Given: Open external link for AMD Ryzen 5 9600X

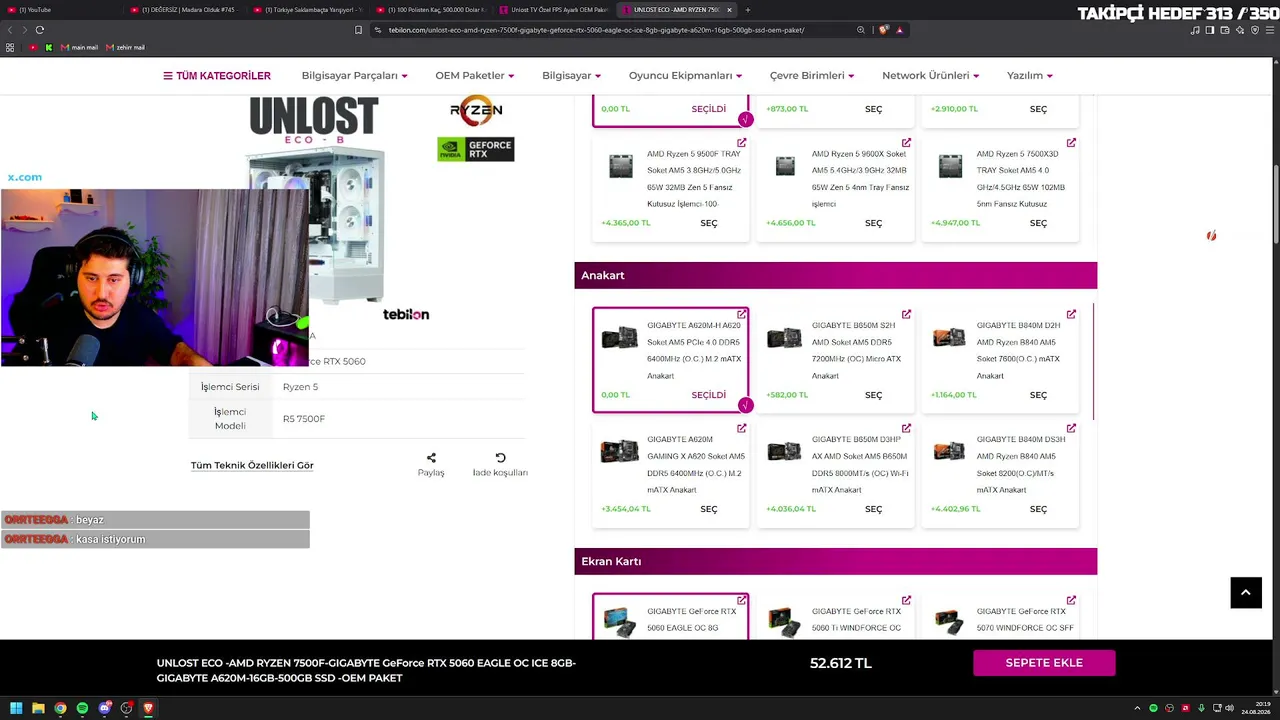Looking at the screenshot, I should [x=906, y=143].
